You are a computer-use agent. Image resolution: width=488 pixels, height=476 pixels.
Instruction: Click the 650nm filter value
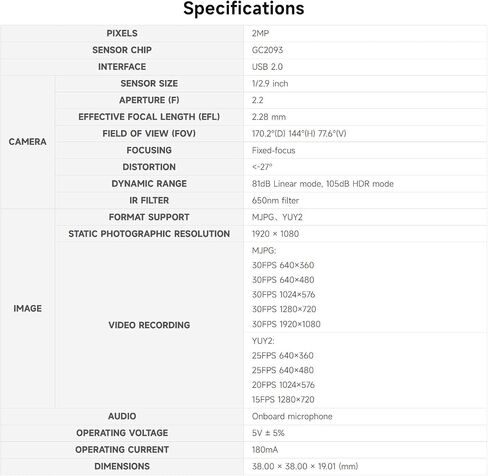click(x=275, y=200)
